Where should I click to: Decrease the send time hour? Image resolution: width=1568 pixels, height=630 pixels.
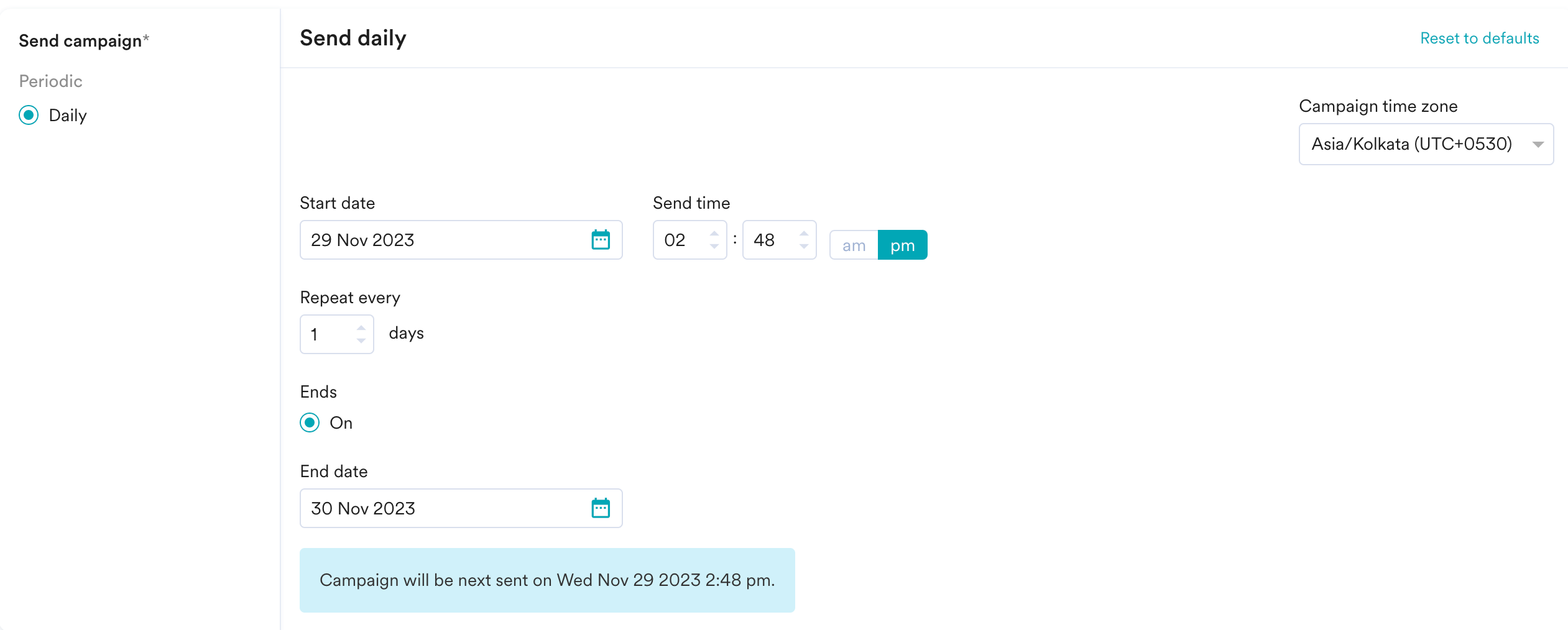pyautogui.click(x=714, y=247)
